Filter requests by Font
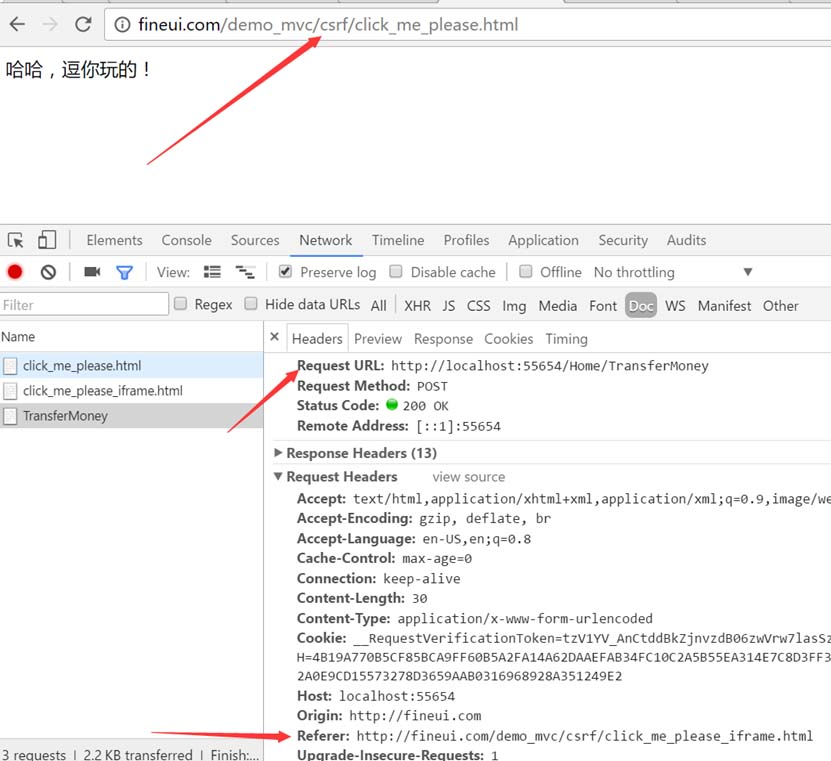The height and width of the screenshot is (761, 831). (603, 306)
